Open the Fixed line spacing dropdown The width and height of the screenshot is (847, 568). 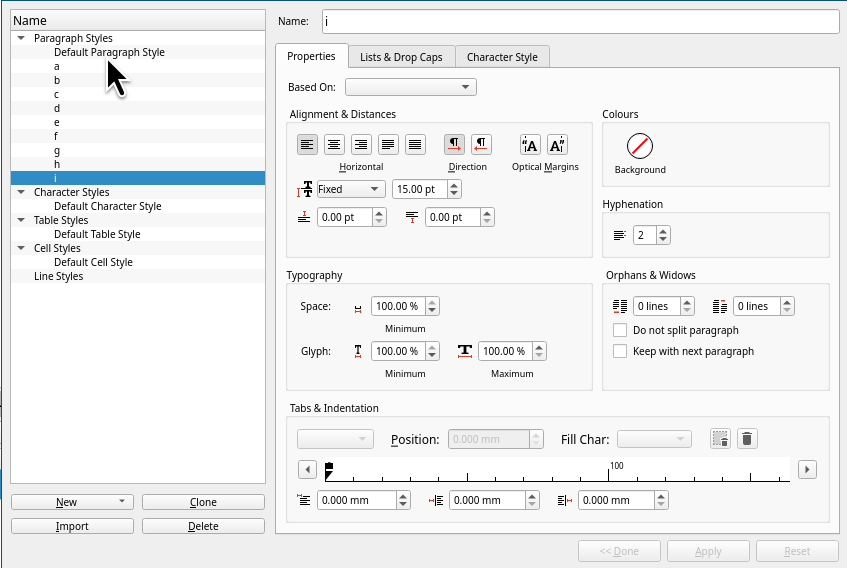pos(350,189)
